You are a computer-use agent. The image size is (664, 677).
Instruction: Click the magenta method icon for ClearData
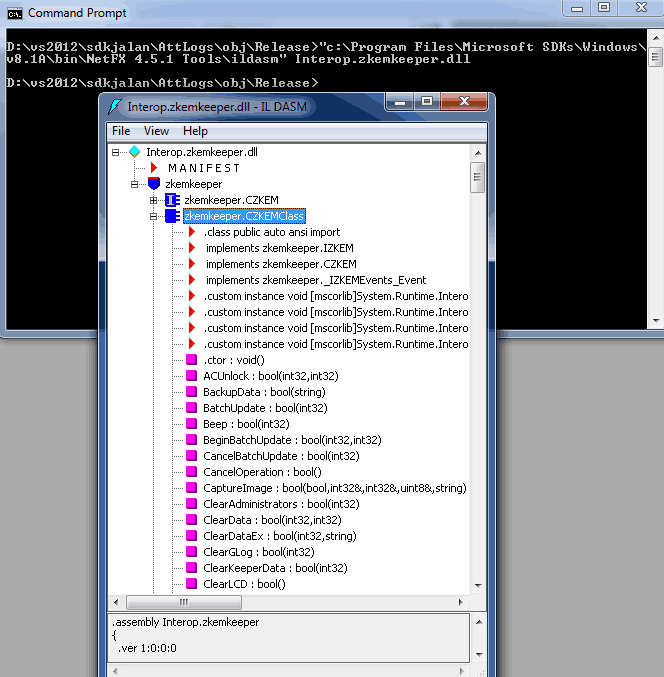click(x=191, y=519)
